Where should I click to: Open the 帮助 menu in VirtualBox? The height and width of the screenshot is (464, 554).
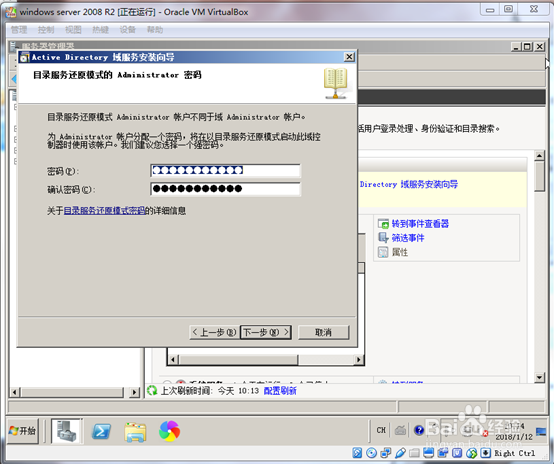click(x=155, y=30)
